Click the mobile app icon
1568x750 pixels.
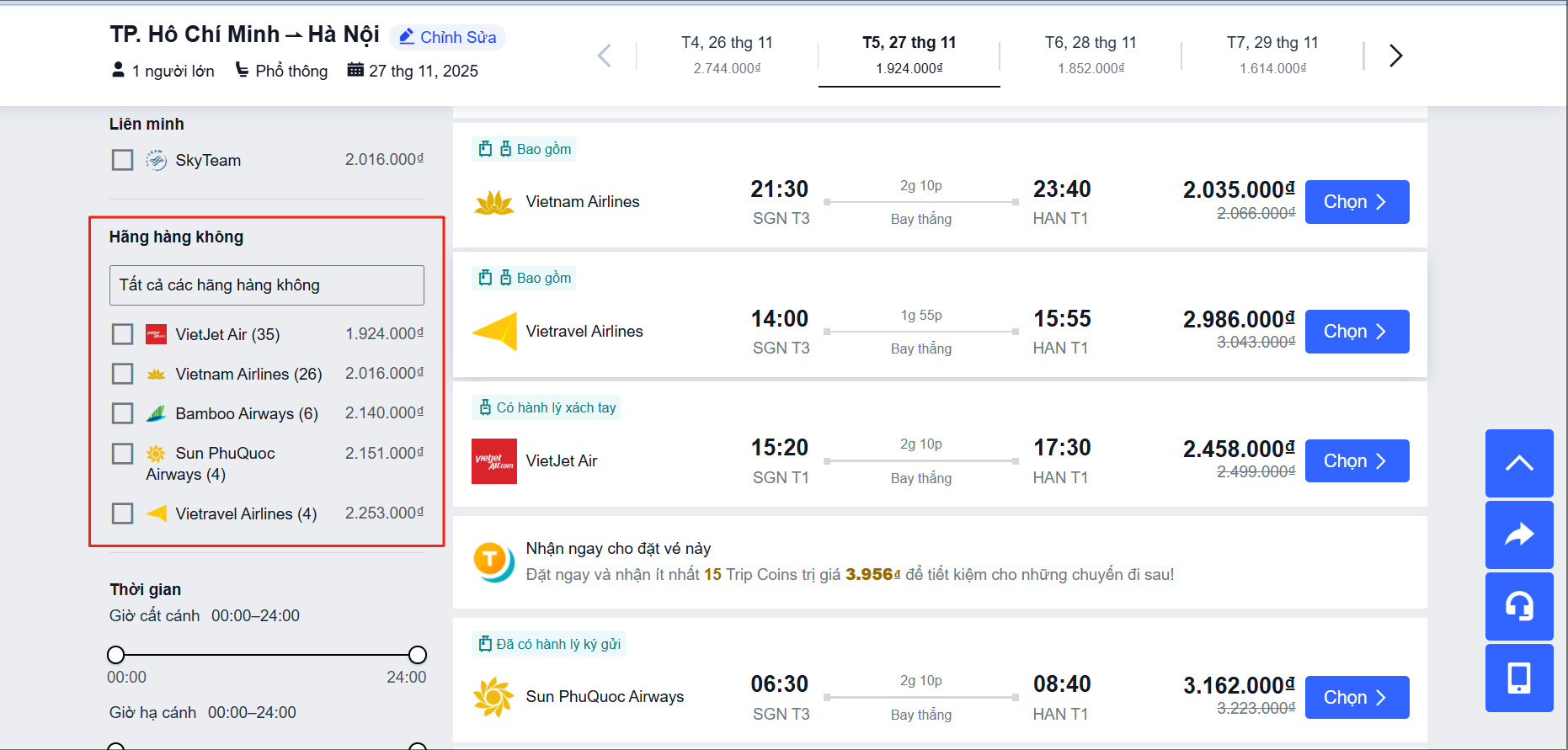(1519, 678)
